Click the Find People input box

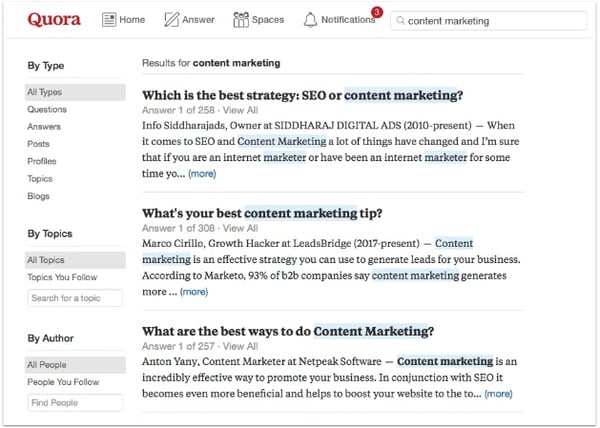click(x=75, y=403)
